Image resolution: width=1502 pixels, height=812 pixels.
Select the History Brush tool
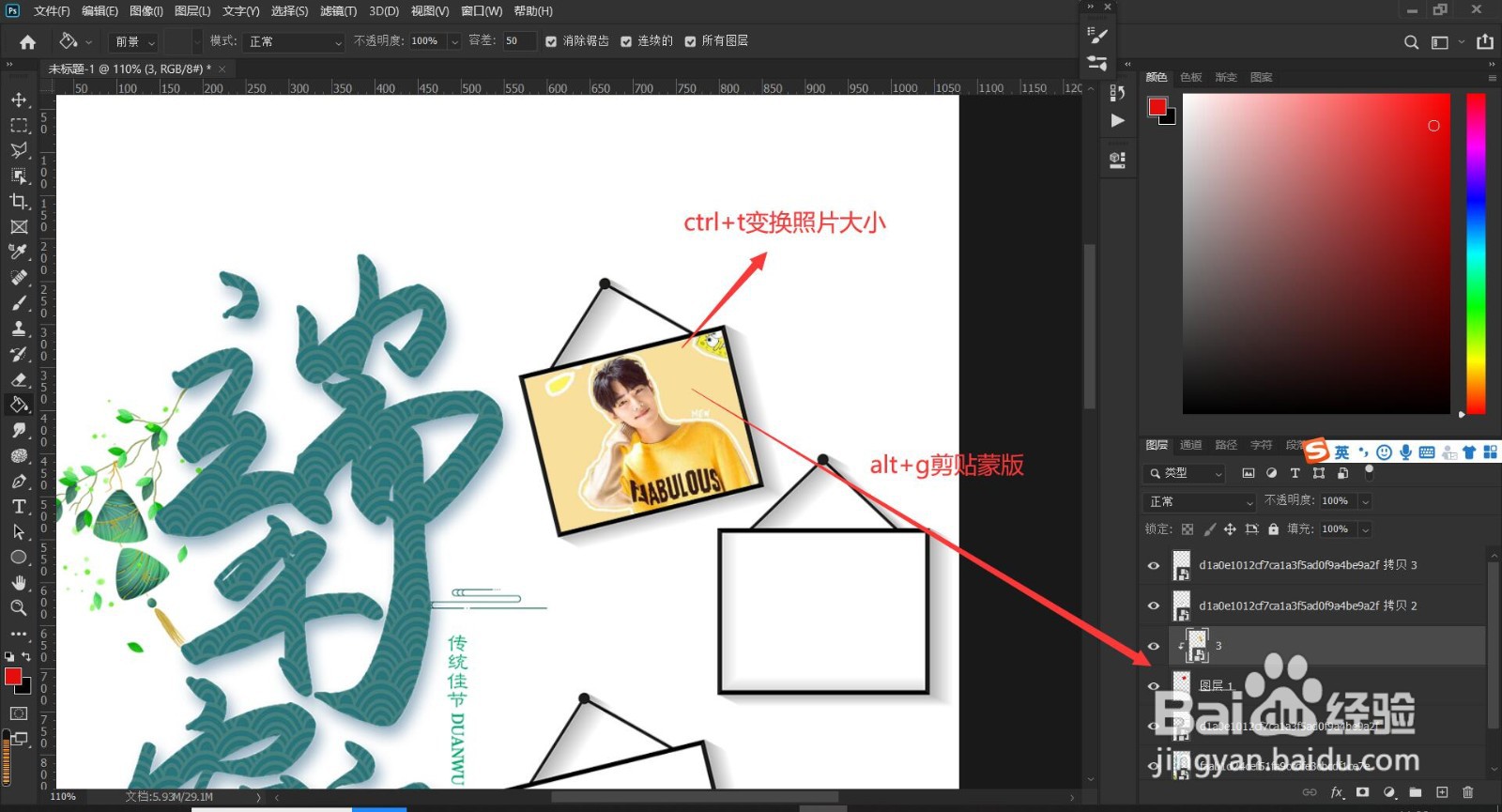tap(19, 354)
